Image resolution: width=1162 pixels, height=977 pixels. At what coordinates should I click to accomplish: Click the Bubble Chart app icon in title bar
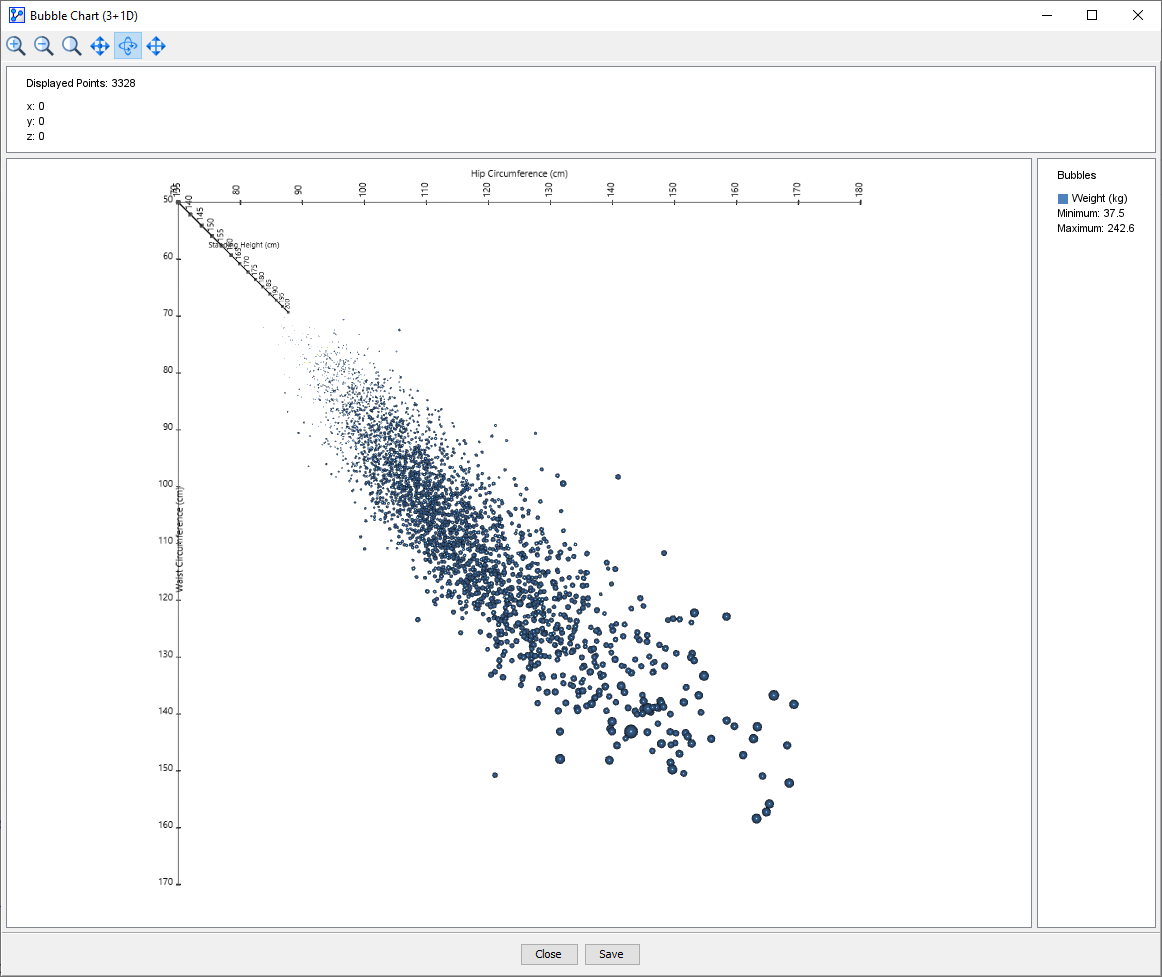point(16,15)
